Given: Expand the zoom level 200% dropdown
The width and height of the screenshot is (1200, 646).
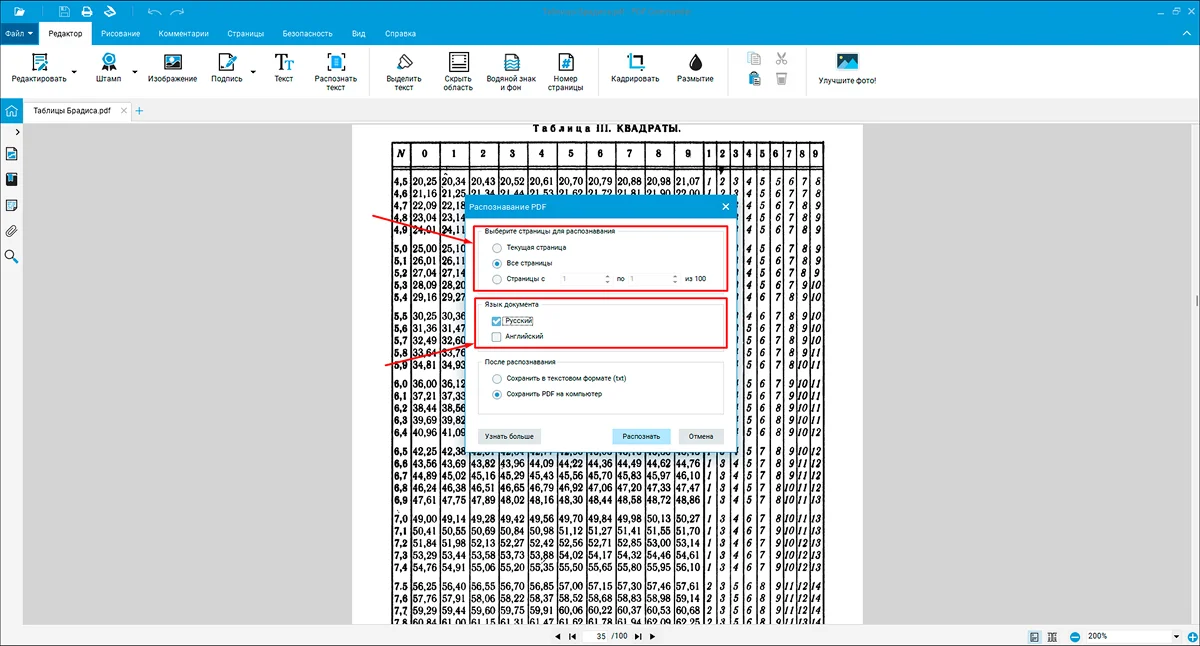Looking at the screenshot, I should click(x=1176, y=636).
